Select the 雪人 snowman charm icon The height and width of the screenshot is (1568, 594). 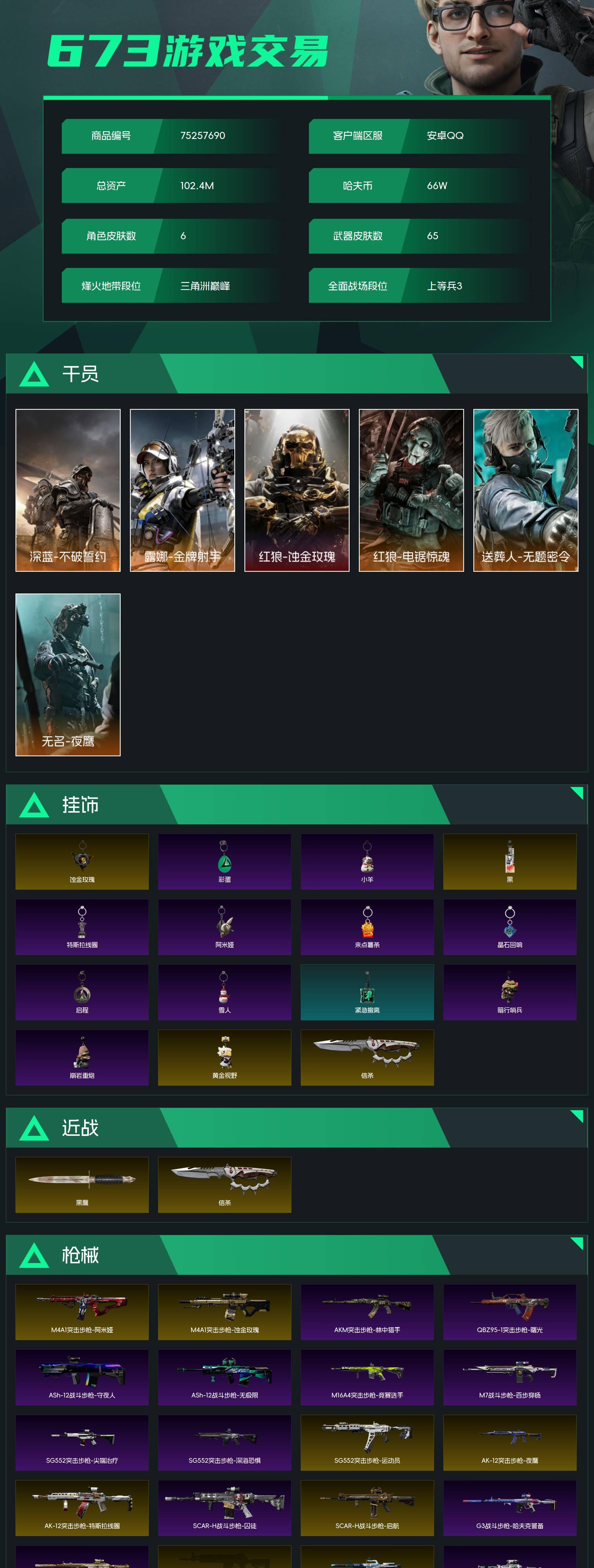225,992
